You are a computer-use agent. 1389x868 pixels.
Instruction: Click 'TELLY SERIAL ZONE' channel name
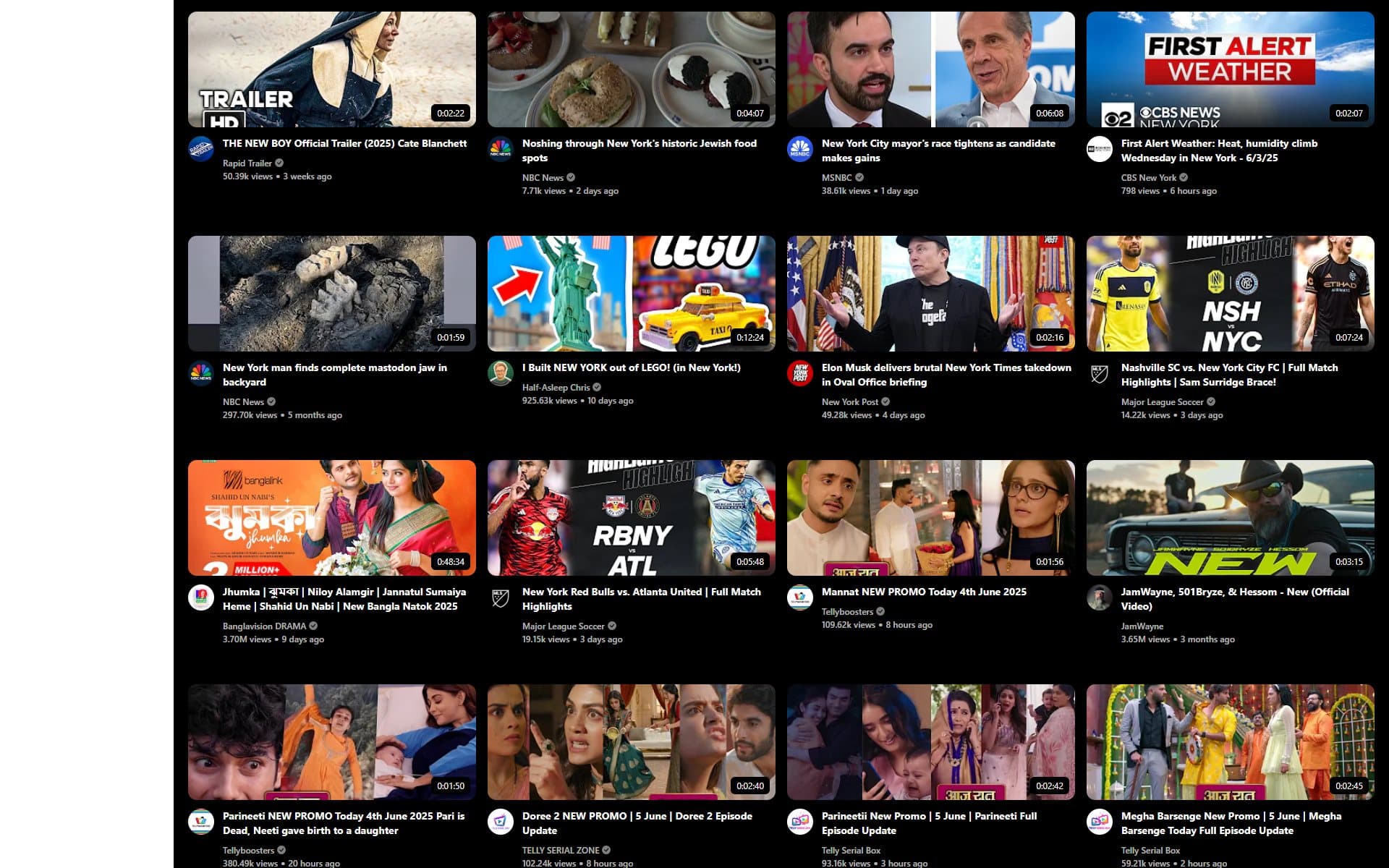coord(561,851)
